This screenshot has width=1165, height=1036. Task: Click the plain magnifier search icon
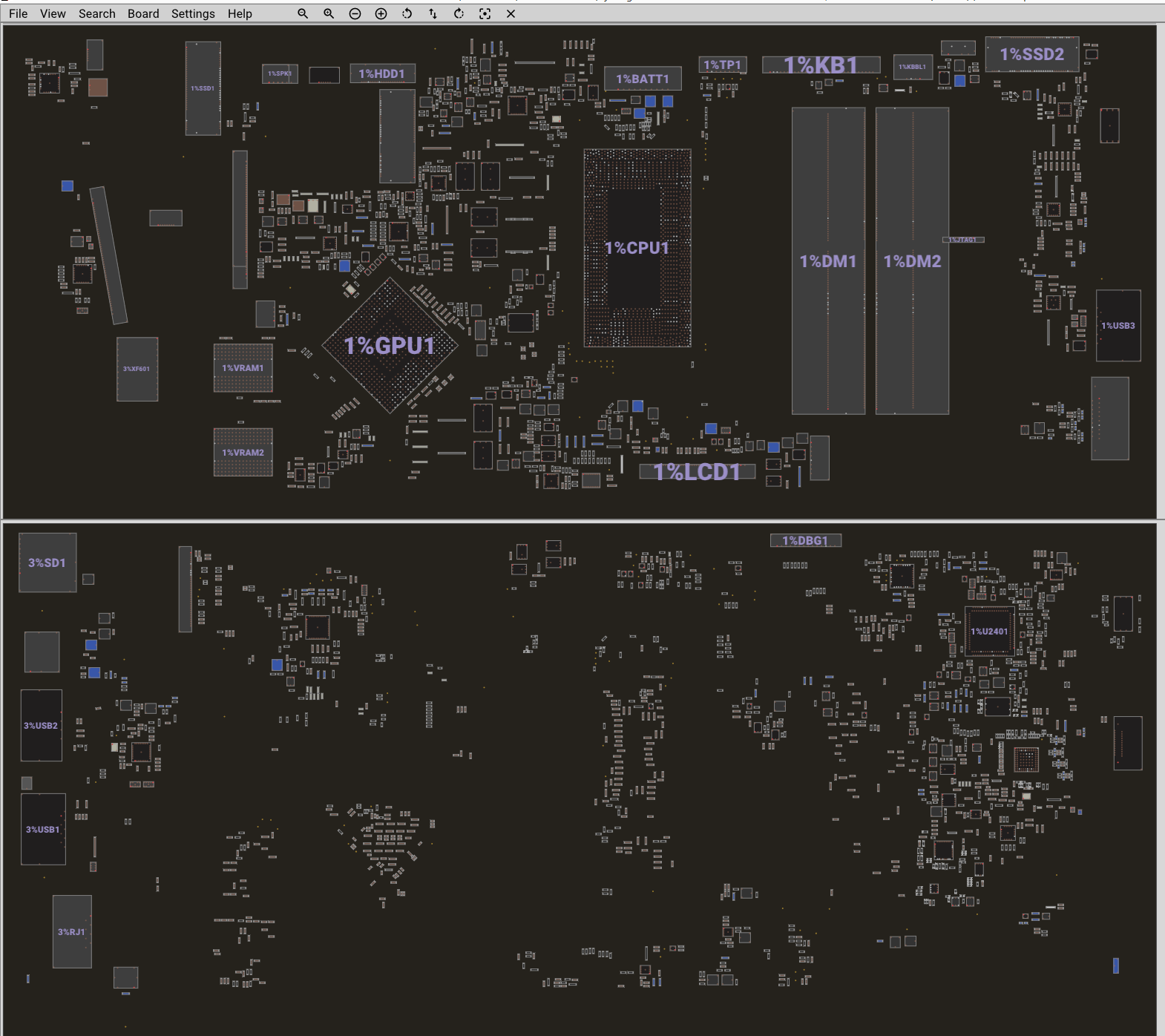[303, 13]
